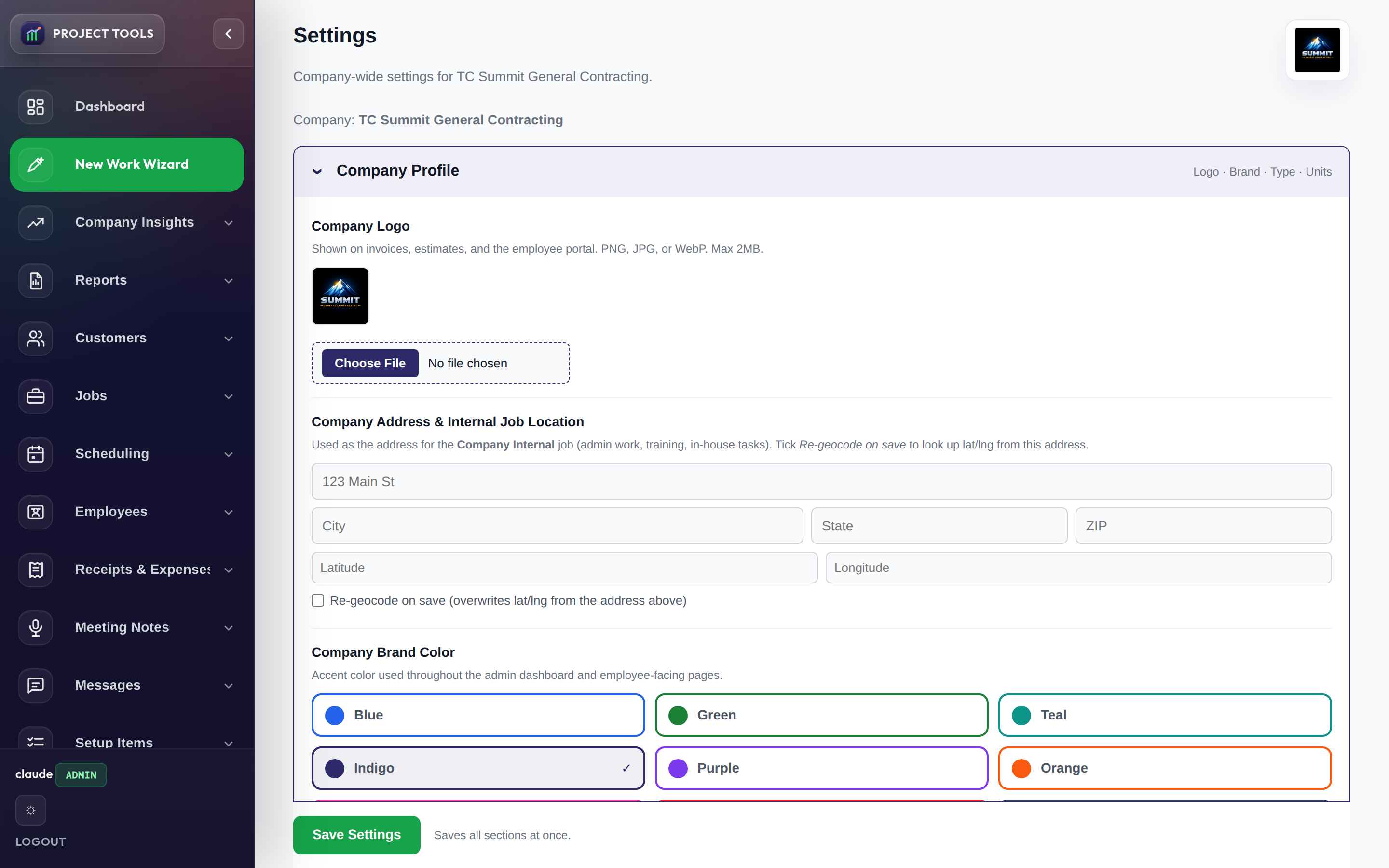Select the Teal brand color option
The image size is (1389, 868).
pyautogui.click(x=1165, y=715)
